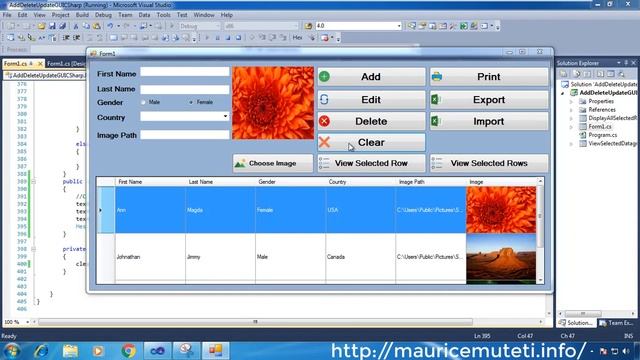Open the Debug menu

click(x=103, y=15)
